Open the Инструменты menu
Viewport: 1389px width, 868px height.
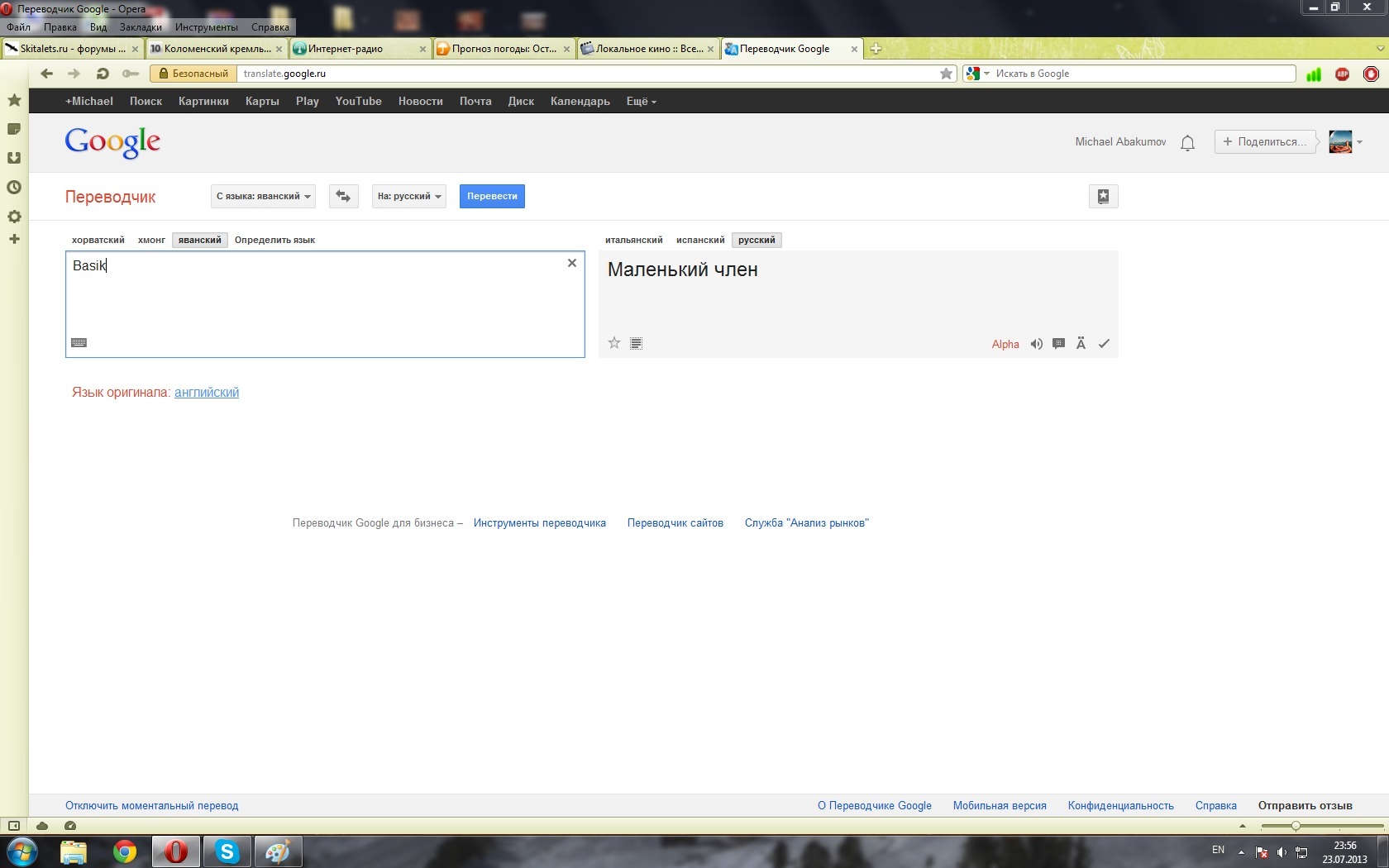[206, 27]
